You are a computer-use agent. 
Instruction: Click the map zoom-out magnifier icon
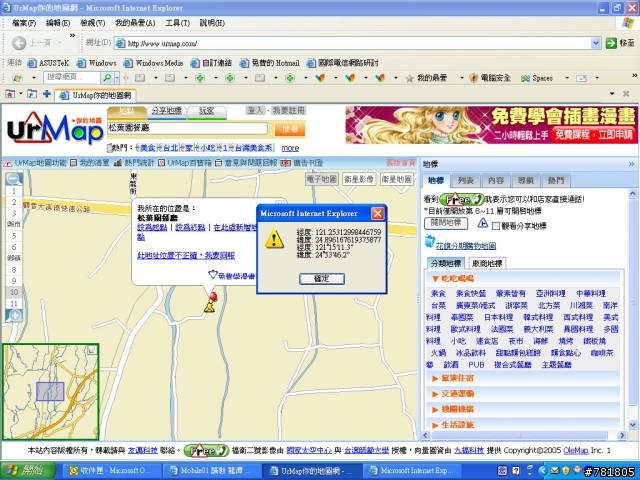[x=14, y=179]
